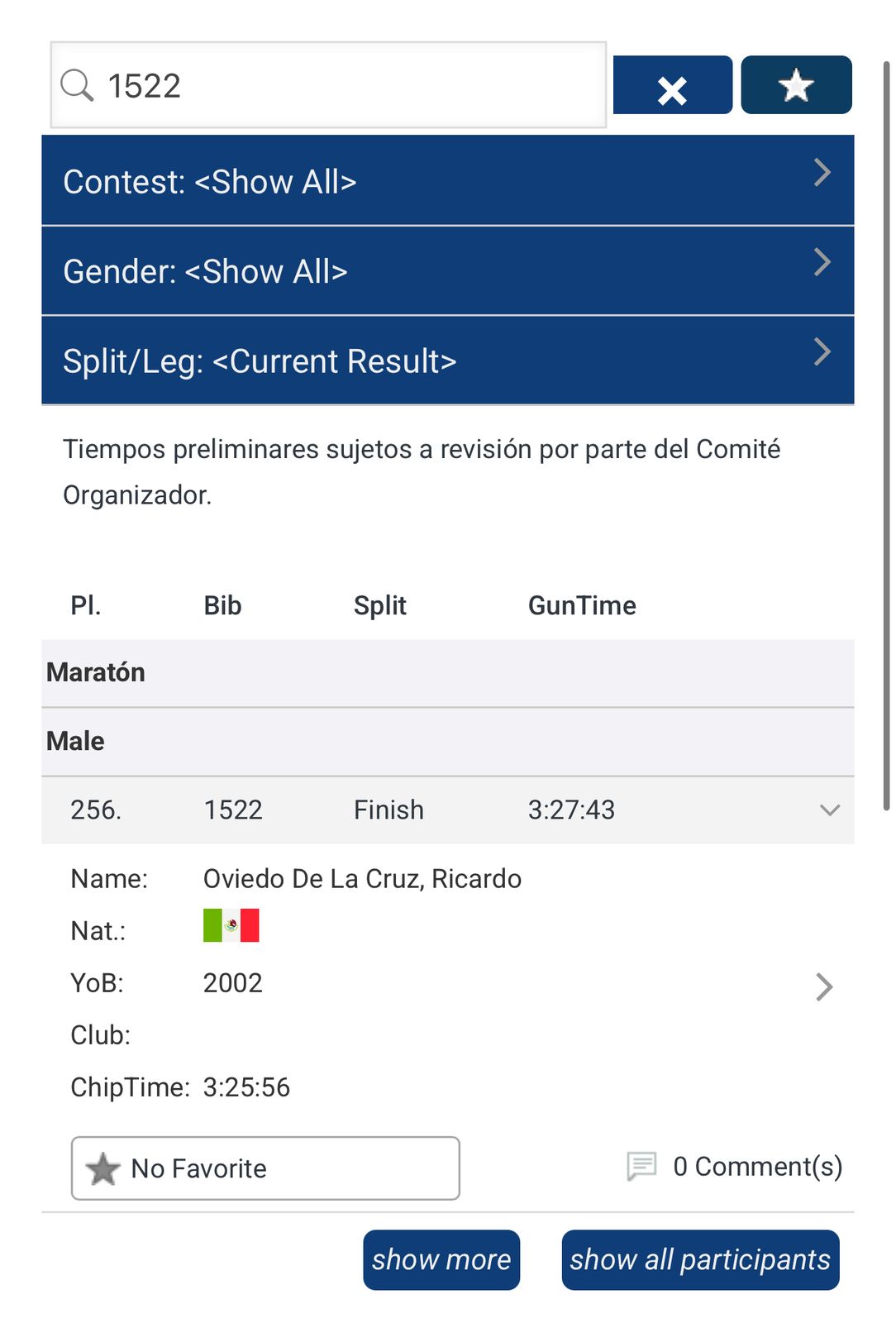Click the Mexico flag icon
The height and width of the screenshot is (1323, 896).
click(231, 926)
